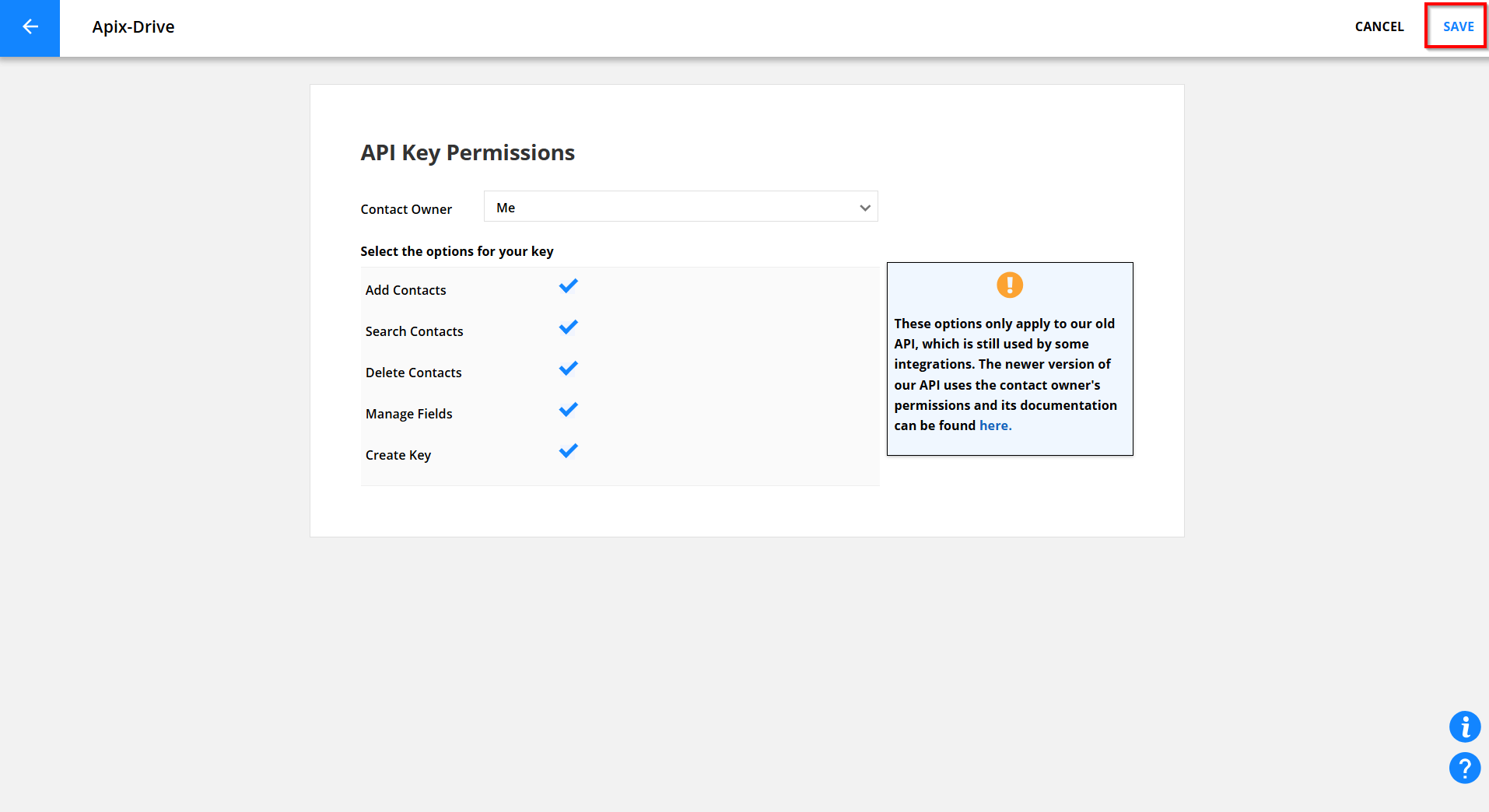Screen dimensions: 1489x812
Task: Click the API Key Permissions heading
Action: 467,152
